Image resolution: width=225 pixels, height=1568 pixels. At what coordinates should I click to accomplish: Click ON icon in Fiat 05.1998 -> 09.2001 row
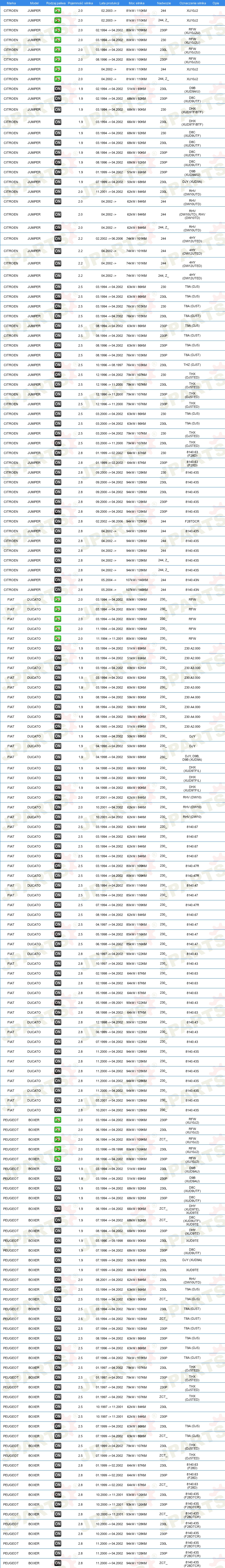click(x=57, y=1002)
